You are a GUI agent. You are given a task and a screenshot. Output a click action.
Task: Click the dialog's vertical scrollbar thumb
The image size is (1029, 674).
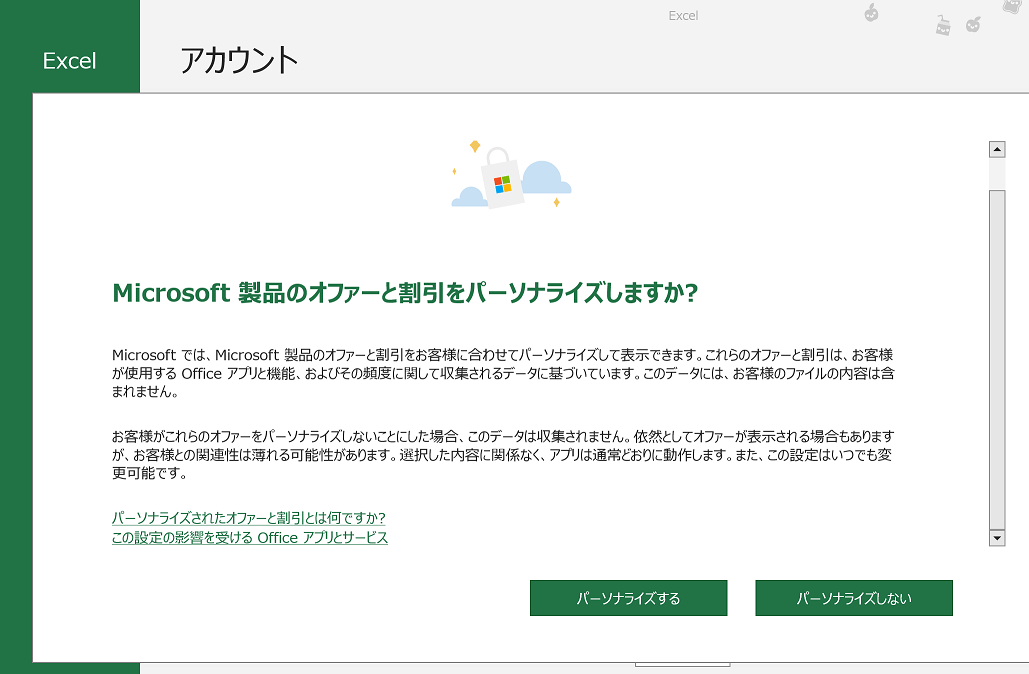coord(997,359)
